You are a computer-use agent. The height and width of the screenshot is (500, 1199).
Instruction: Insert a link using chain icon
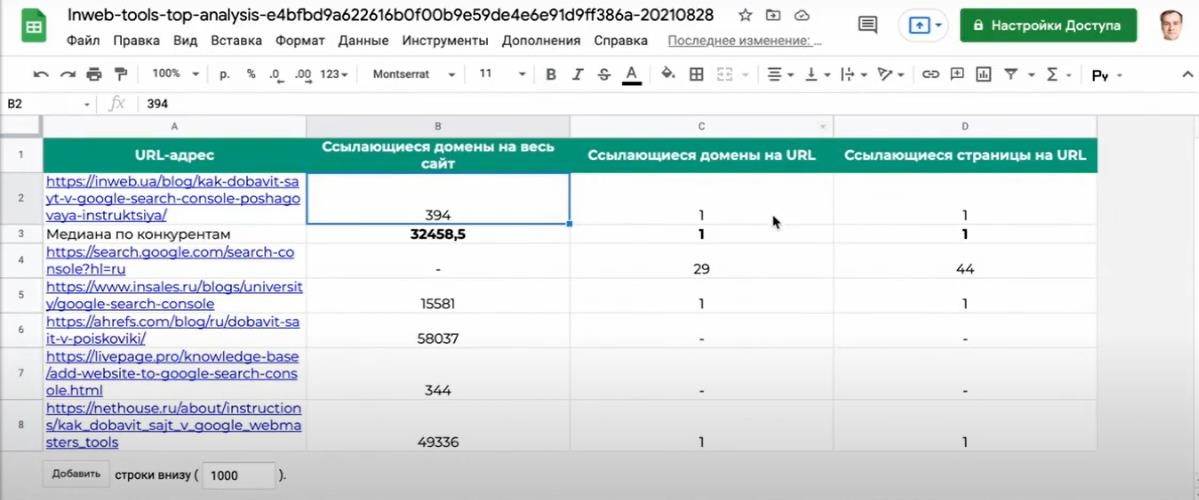coord(930,74)
